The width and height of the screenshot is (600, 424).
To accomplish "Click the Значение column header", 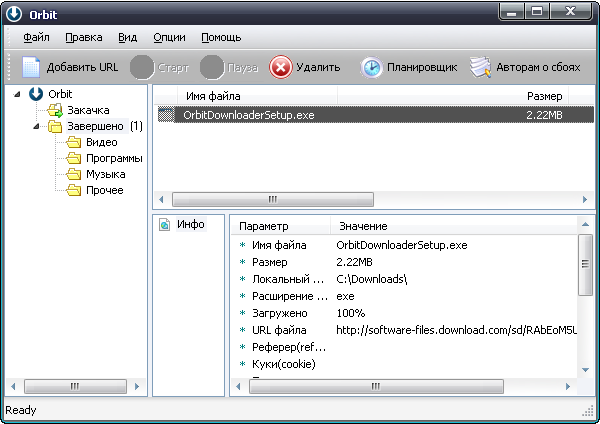I will click(x=454, y=226).
